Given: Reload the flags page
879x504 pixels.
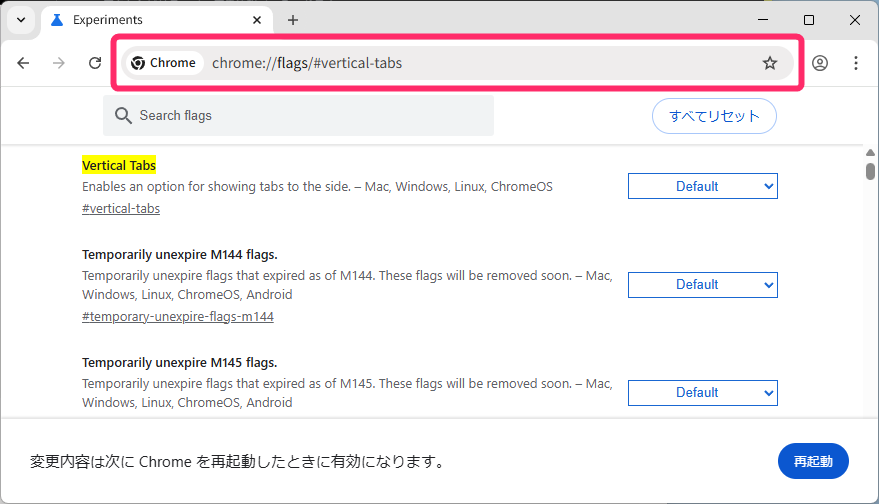Looking at the screenshot, I should pos(95,63).
